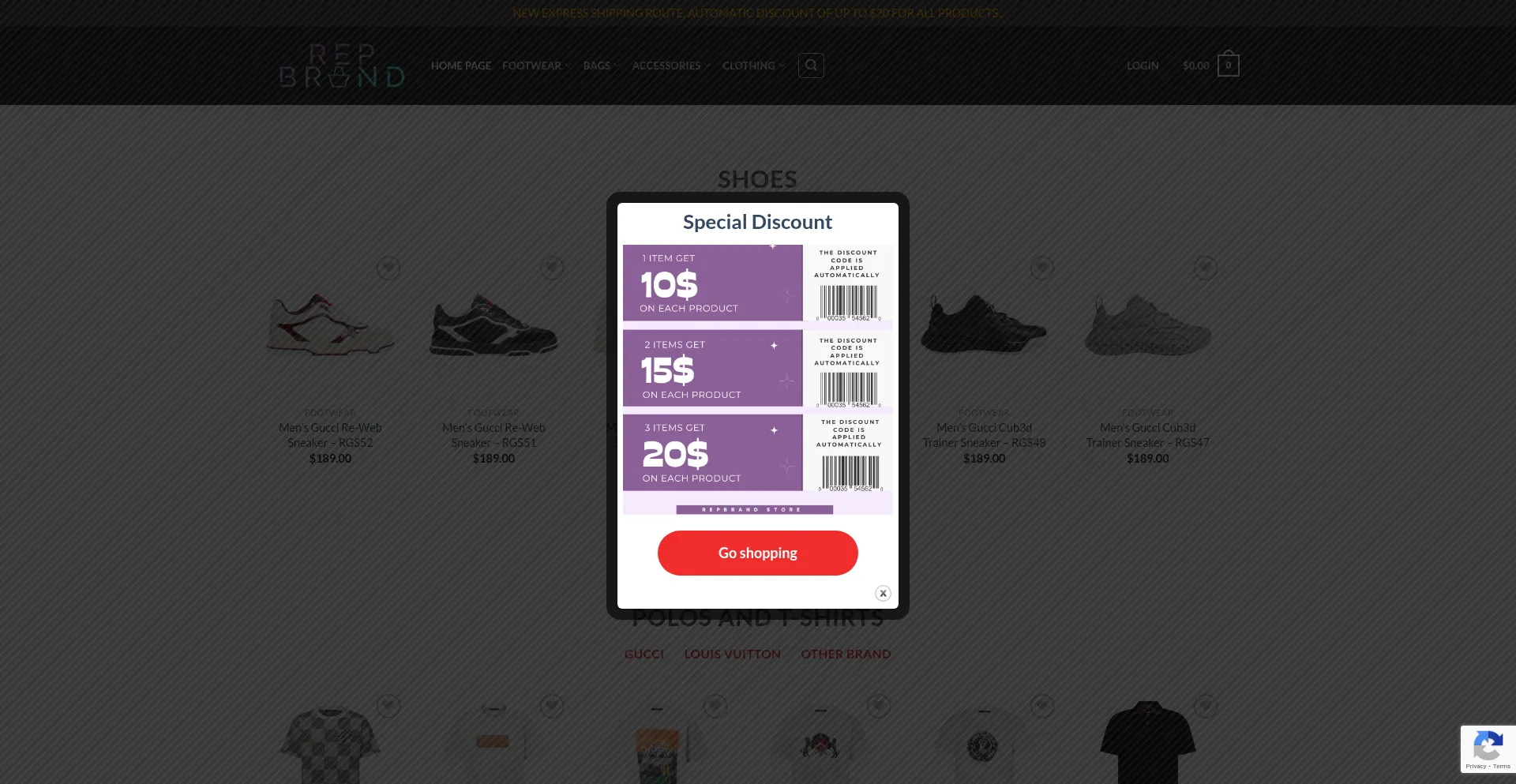The image size is (1516, 784).
Task: Click the Rep Brand logo
Action: click(x=342, y=66)
